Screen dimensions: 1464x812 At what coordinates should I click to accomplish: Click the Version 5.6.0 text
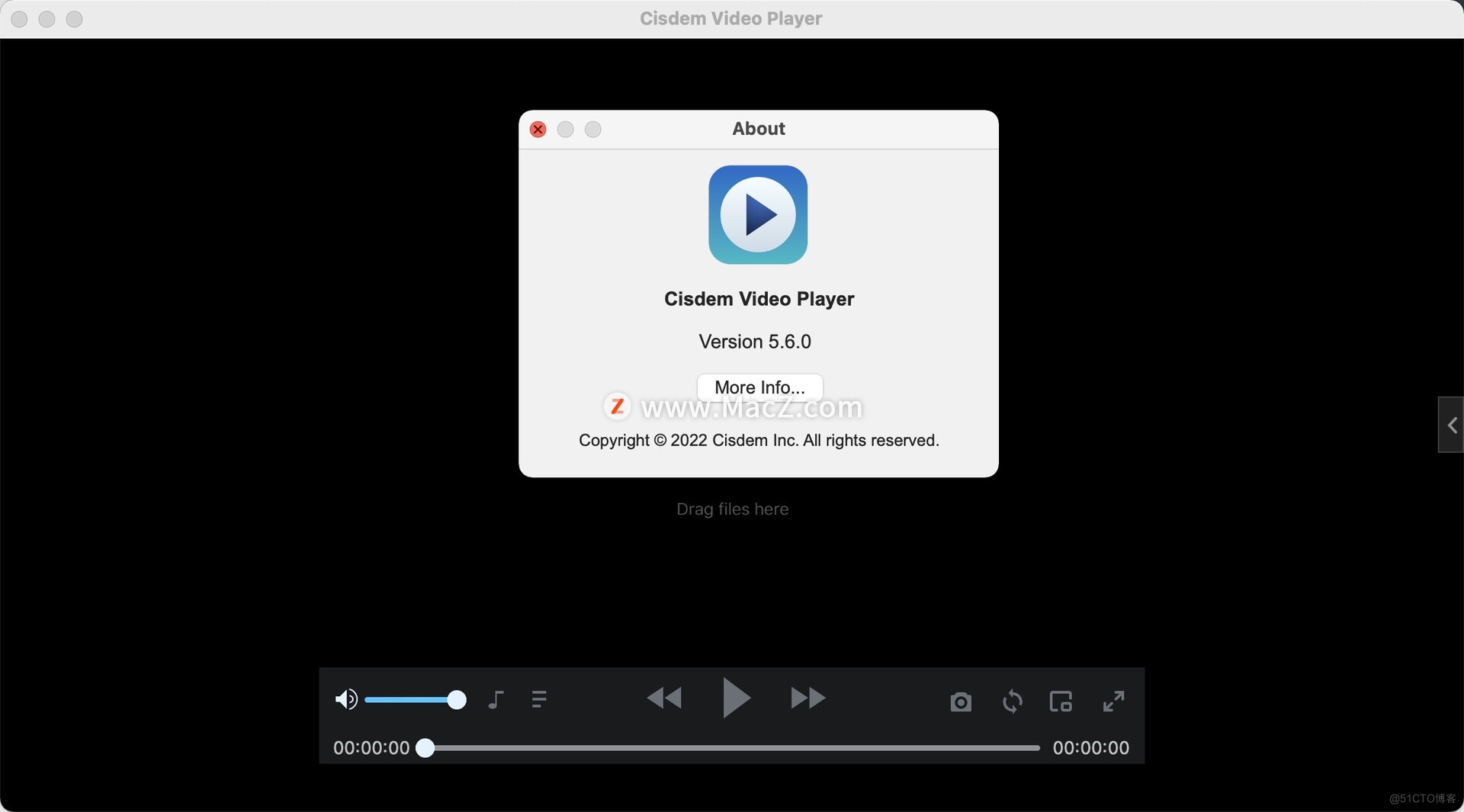755,342
